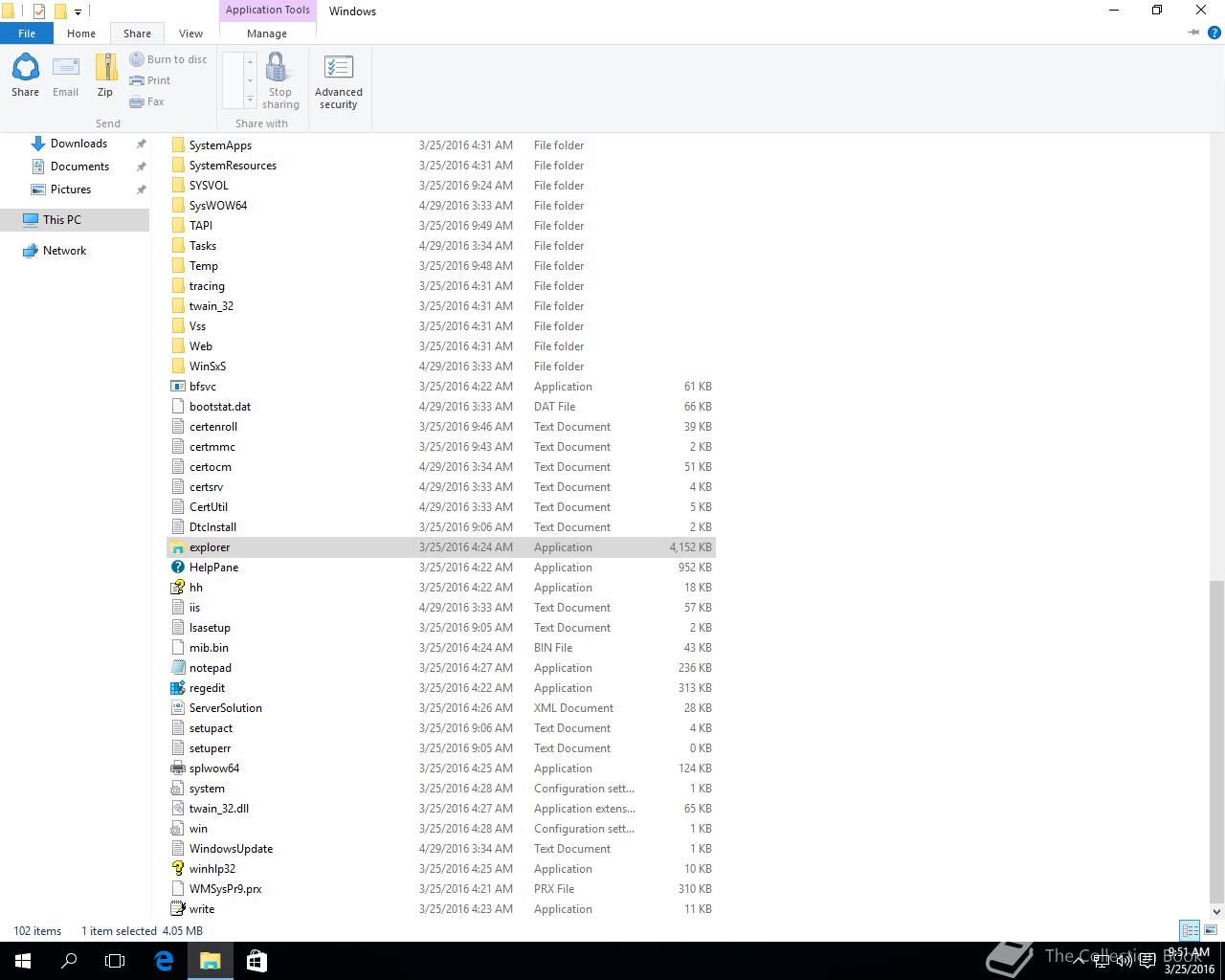This screenshot has width=1225, height=980.
Task: Open Pictures in the navigation pane
Action: coord(71,189)
